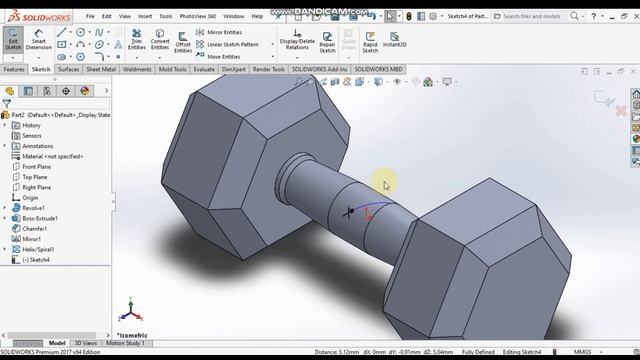Select the Arc sketch tool
The width and height of the screenshot is (640, 360).
(x=80, y=44)
